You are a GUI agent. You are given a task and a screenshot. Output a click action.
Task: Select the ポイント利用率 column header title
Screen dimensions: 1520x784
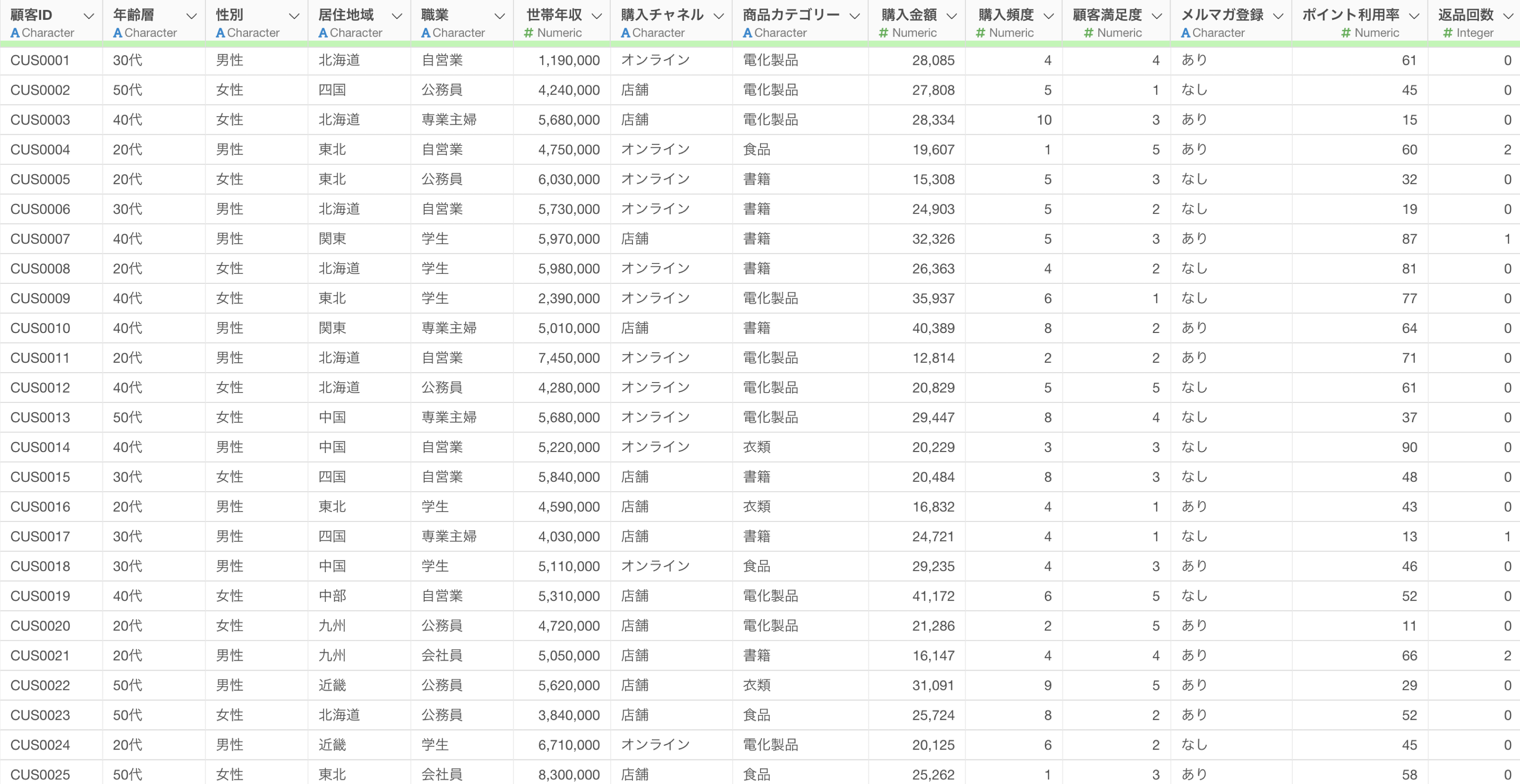point(1350,15)
